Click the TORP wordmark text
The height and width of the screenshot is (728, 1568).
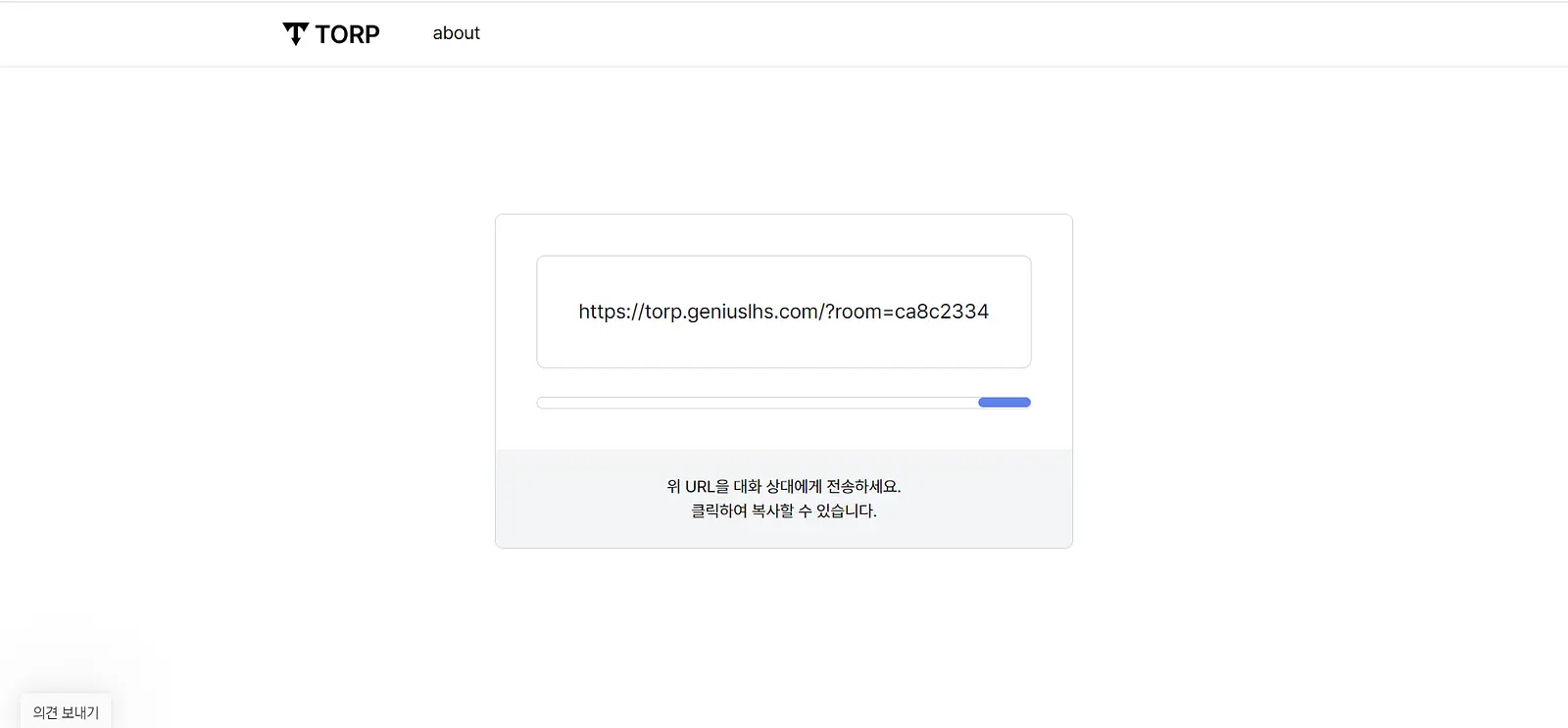click(x=348, y=34)
